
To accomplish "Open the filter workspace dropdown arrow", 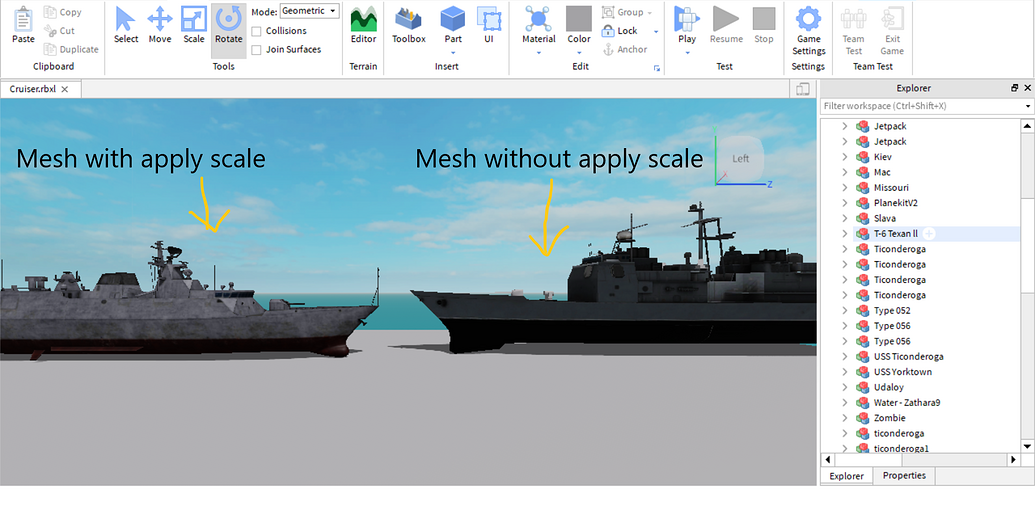I will click(x=1028, y=106).
